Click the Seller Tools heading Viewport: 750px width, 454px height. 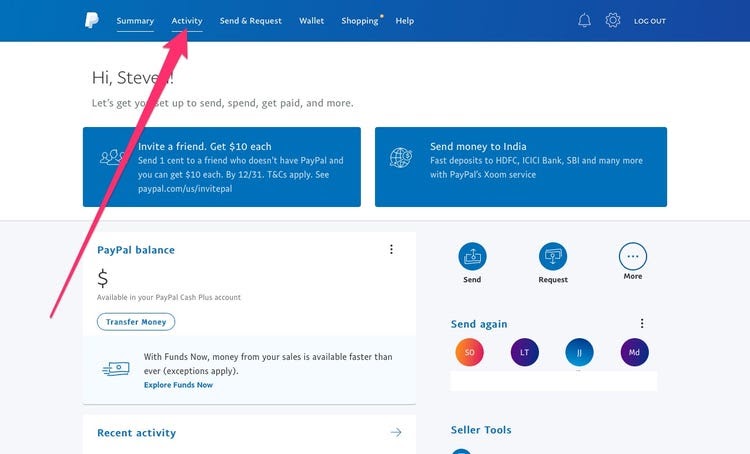tap(481, 430)
